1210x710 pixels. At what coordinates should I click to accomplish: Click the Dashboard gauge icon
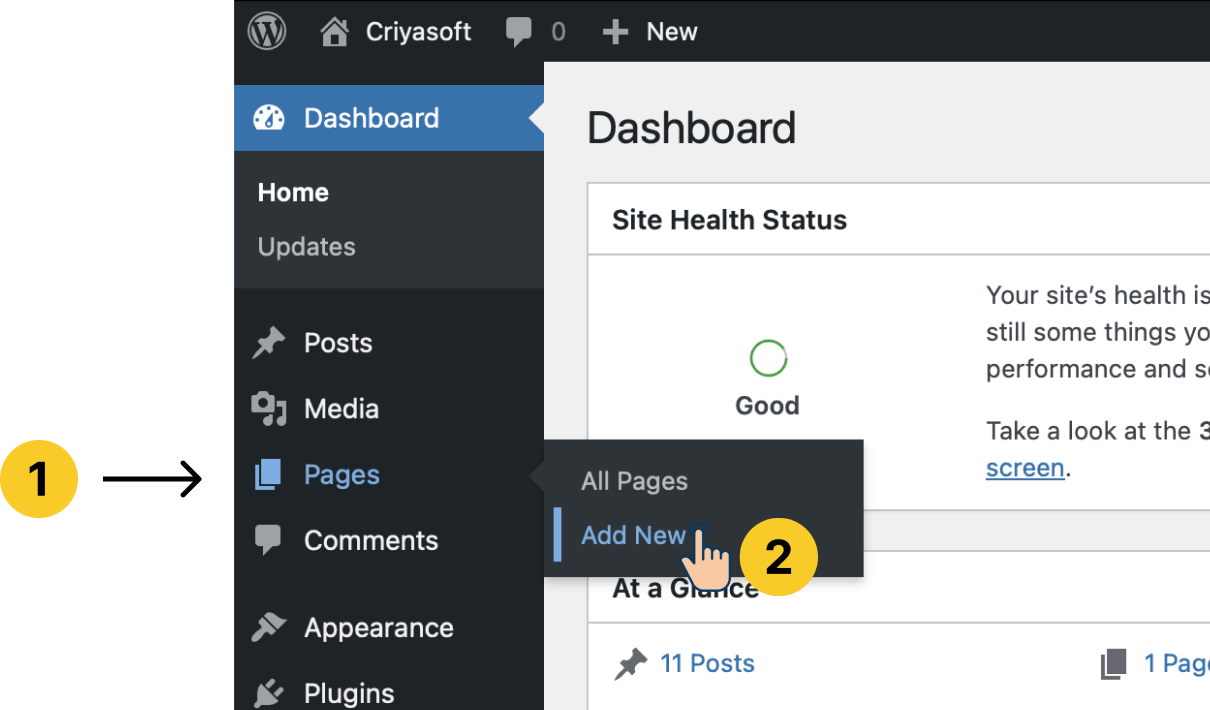click(269, 118)
